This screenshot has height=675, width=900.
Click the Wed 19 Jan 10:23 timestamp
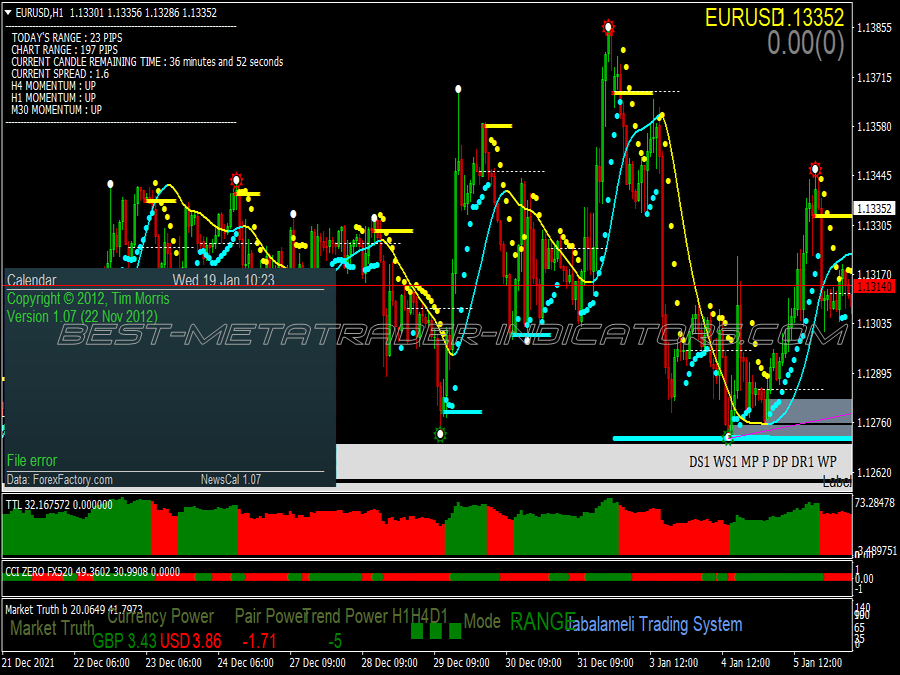tap(223, 280)
